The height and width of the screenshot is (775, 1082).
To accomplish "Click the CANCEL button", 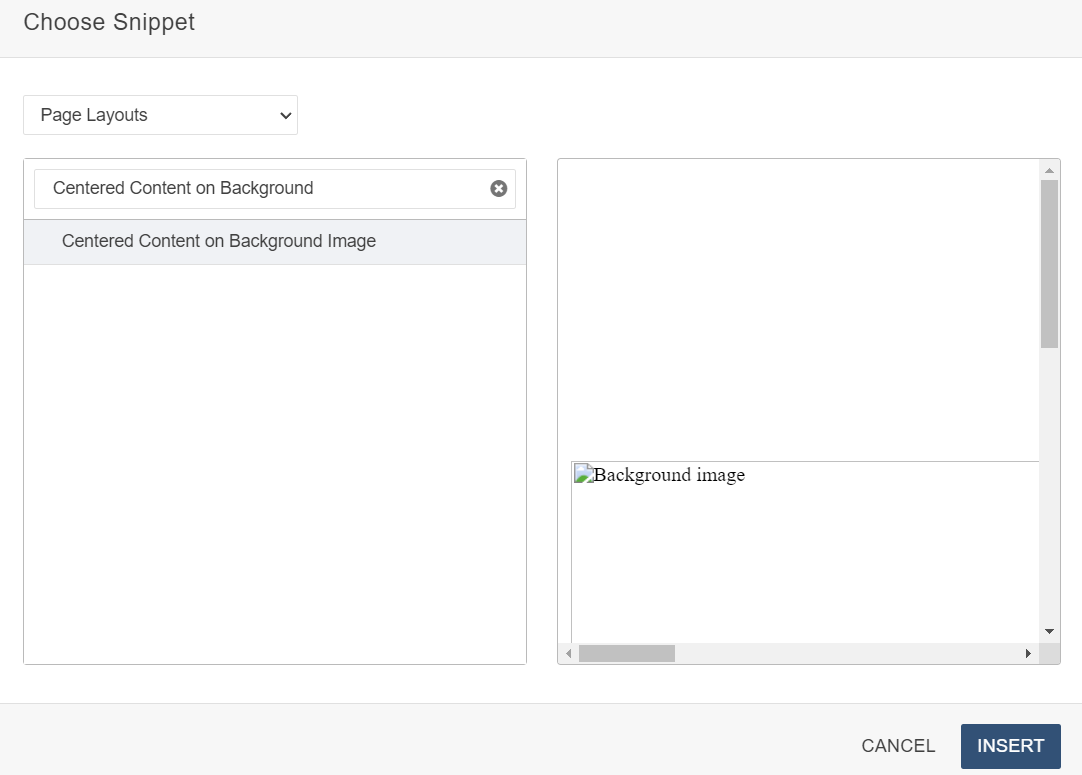I will click(x=897, y=745).
